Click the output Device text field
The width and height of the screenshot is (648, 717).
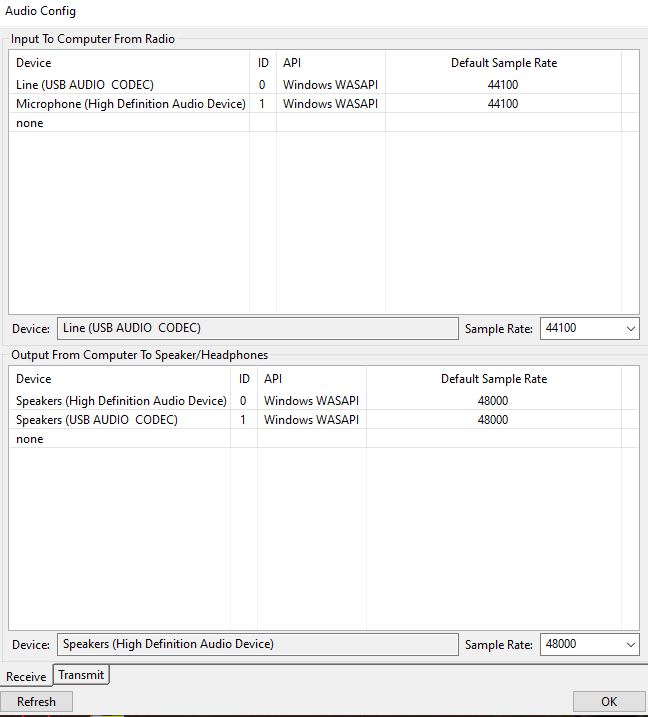257,645
